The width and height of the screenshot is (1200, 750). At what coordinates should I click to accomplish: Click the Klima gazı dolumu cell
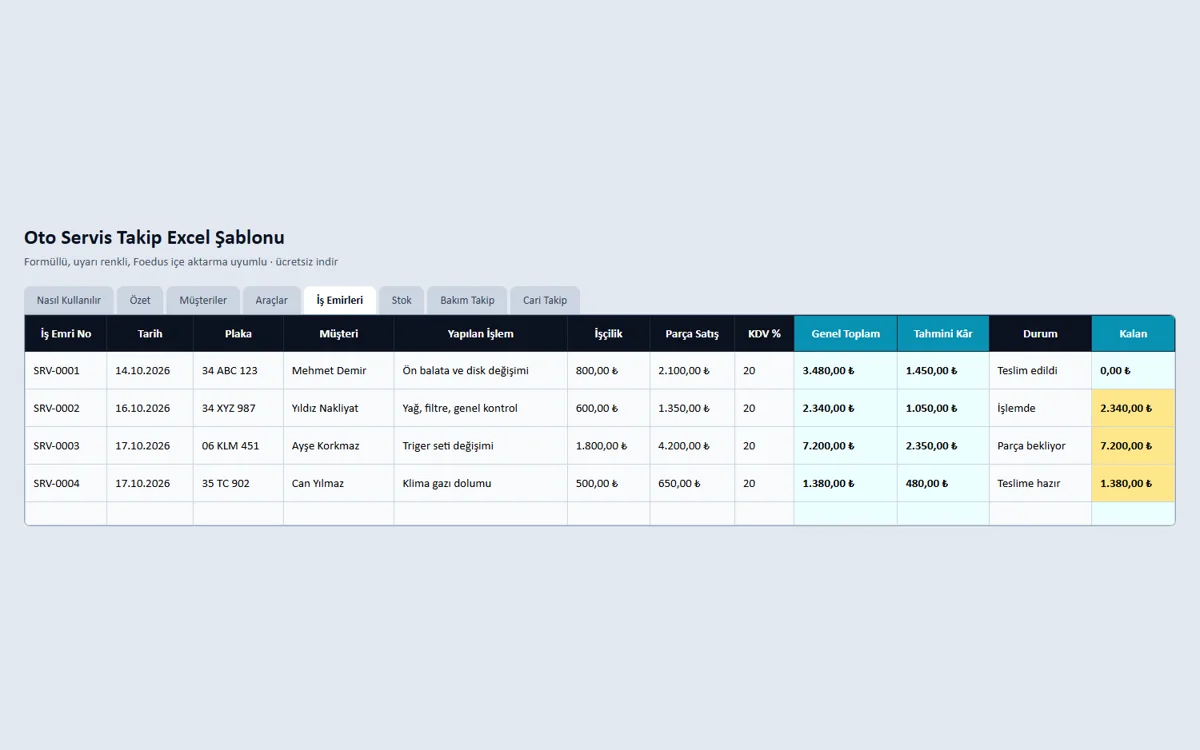tap(481, 483)
